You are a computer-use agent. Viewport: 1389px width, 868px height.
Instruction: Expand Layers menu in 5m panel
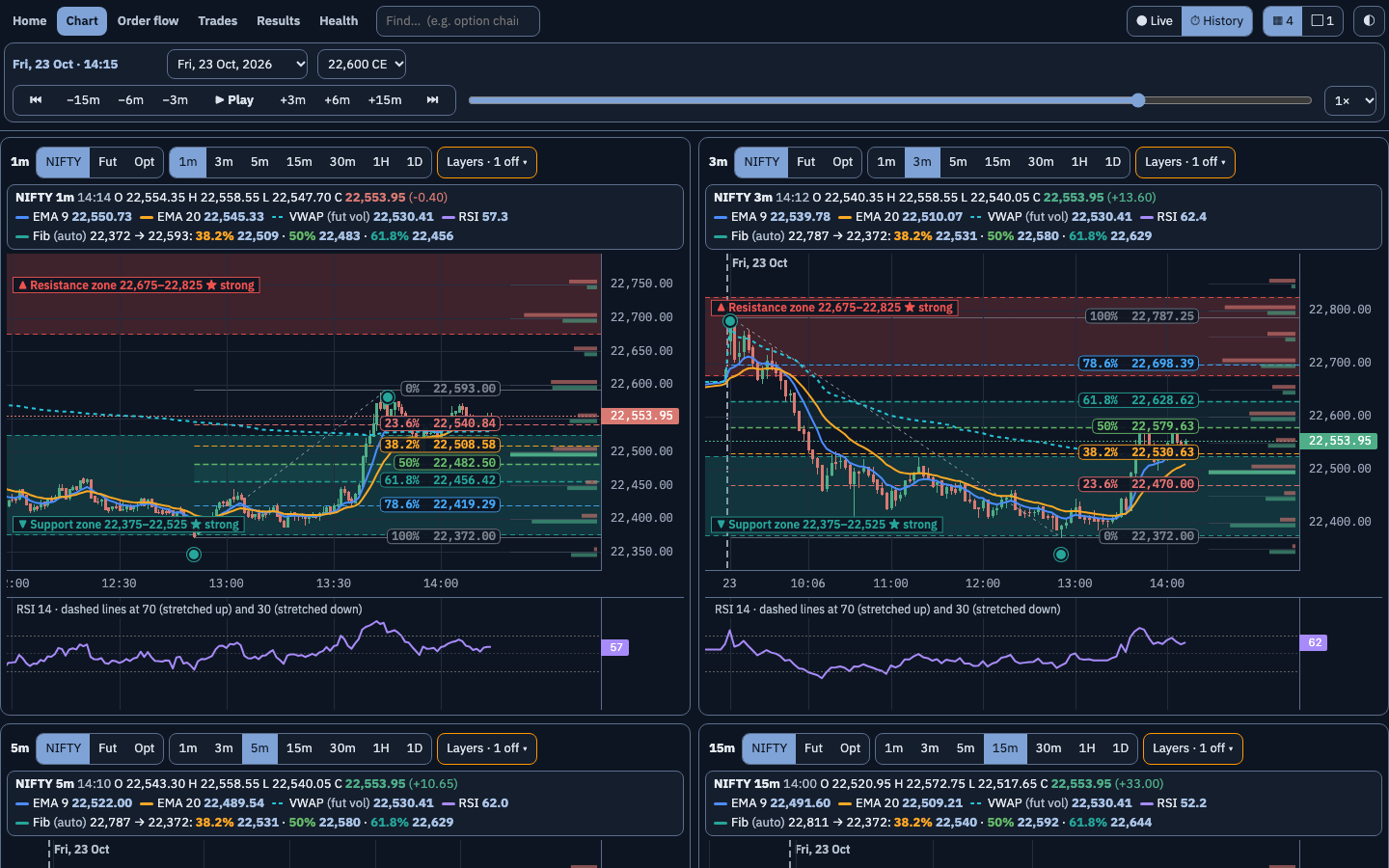(x=487, y=748)
